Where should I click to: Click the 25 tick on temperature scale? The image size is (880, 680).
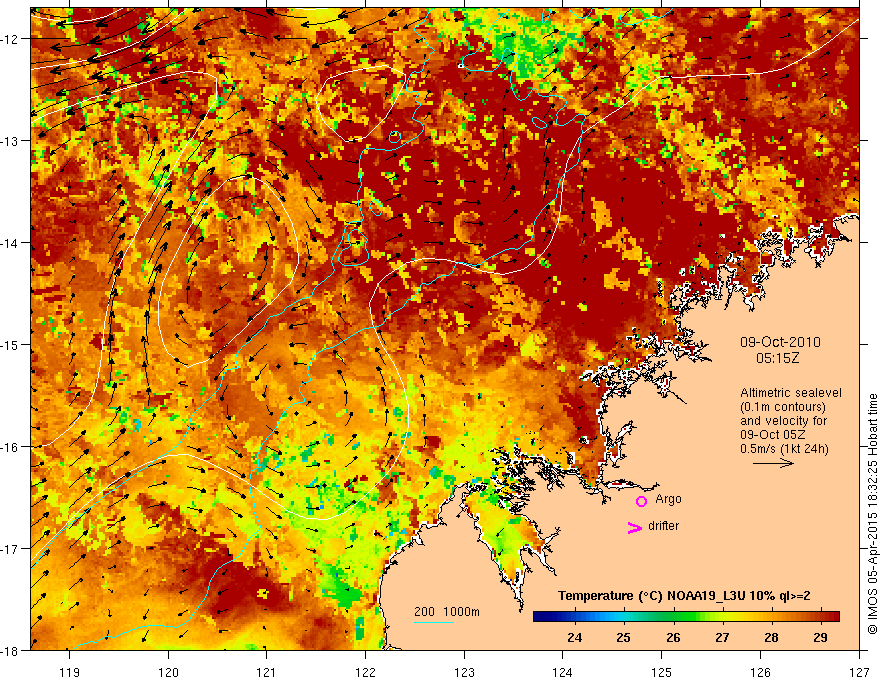pyautogui.click(x=624, y=637)
